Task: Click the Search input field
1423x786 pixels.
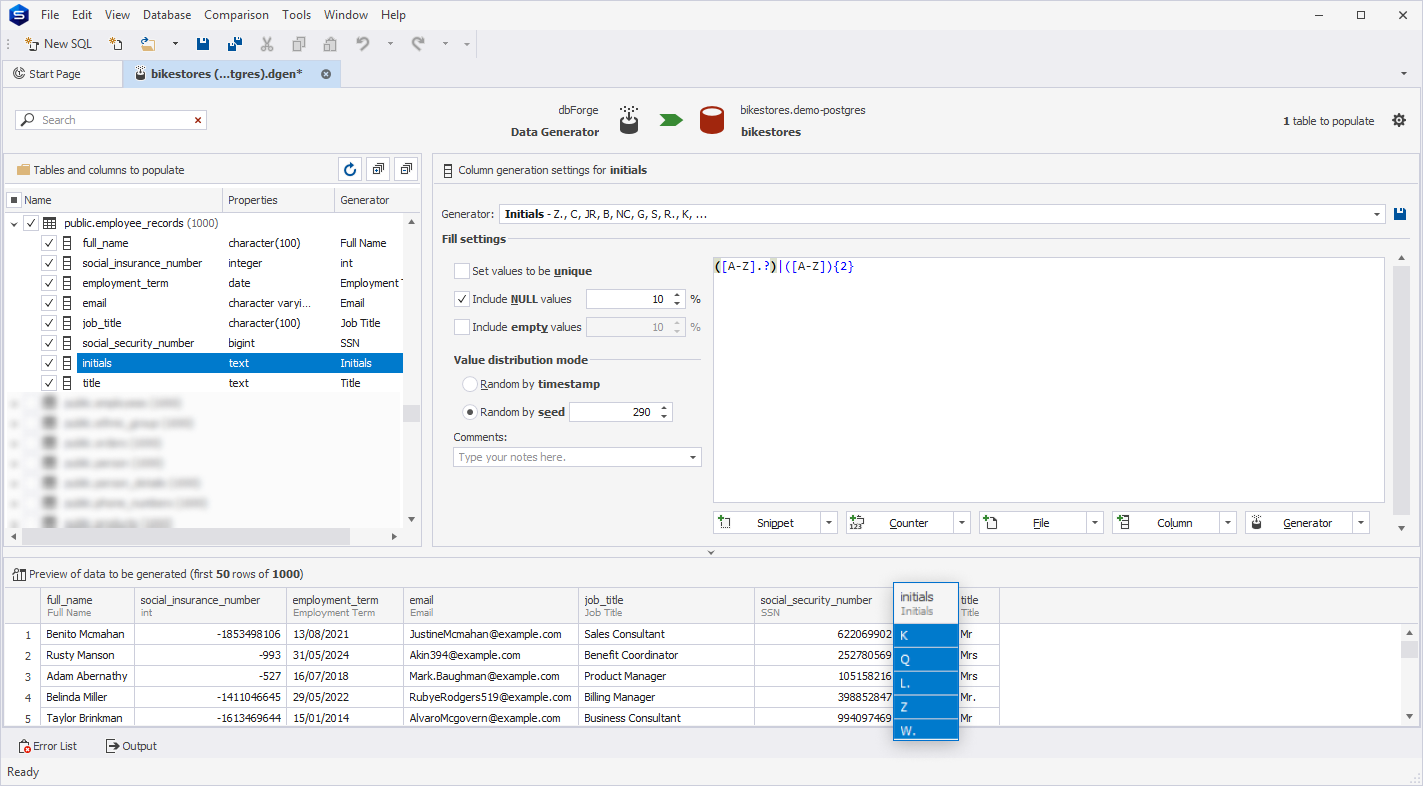Action: (x=110, y=120)
